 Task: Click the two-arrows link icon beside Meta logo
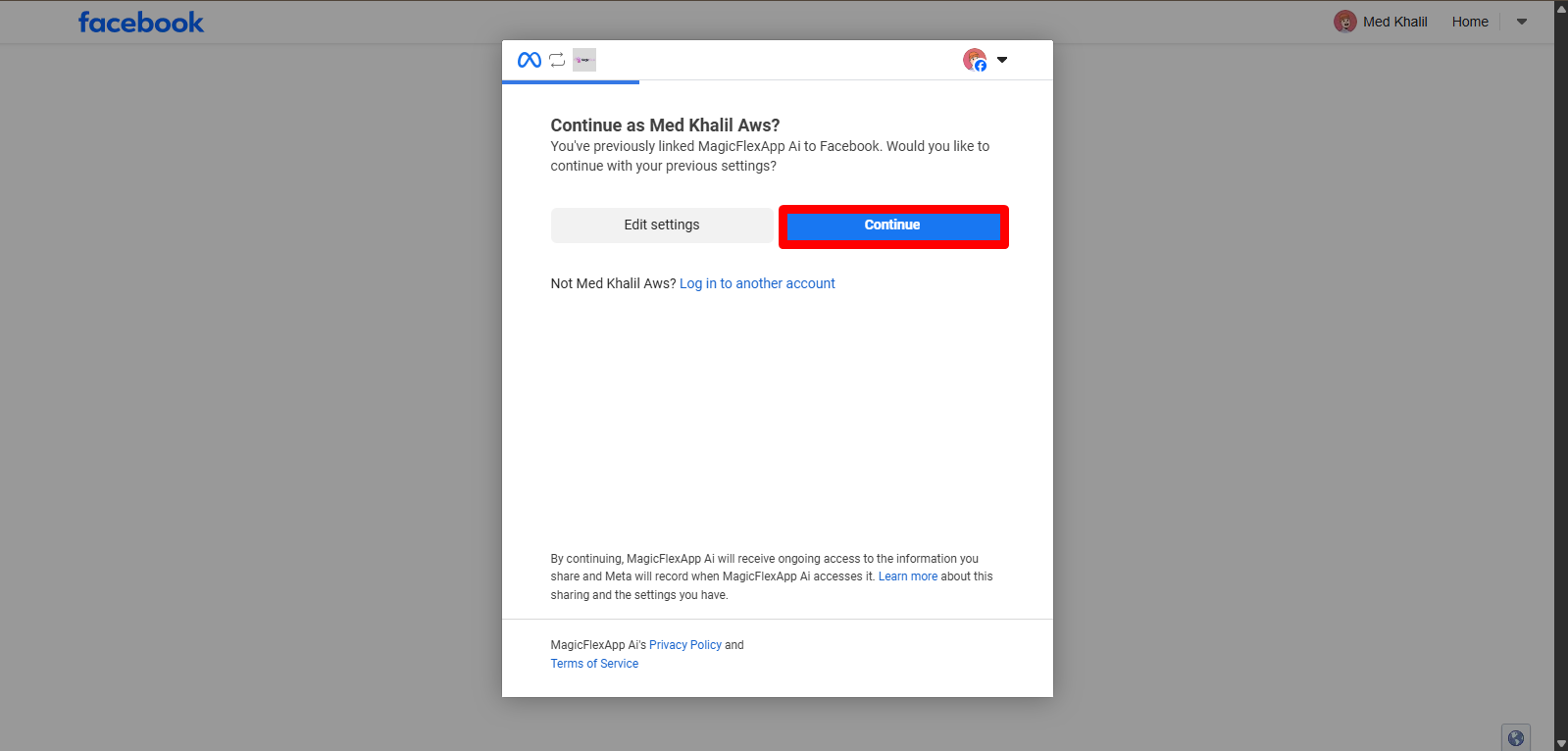coord(557,60)
